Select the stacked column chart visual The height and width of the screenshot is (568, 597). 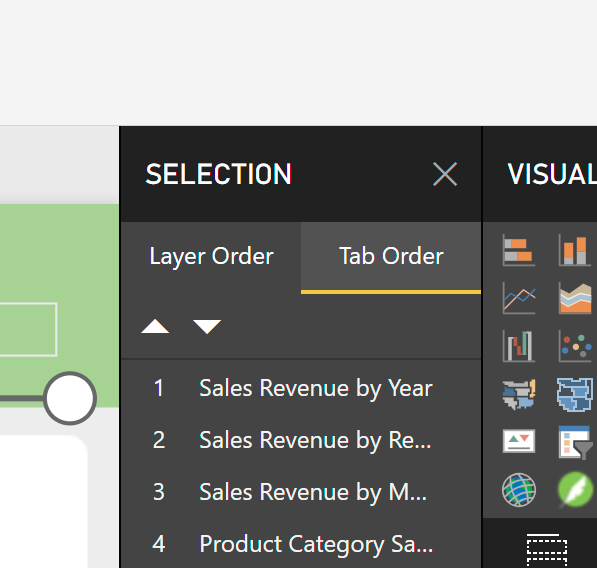575,250
